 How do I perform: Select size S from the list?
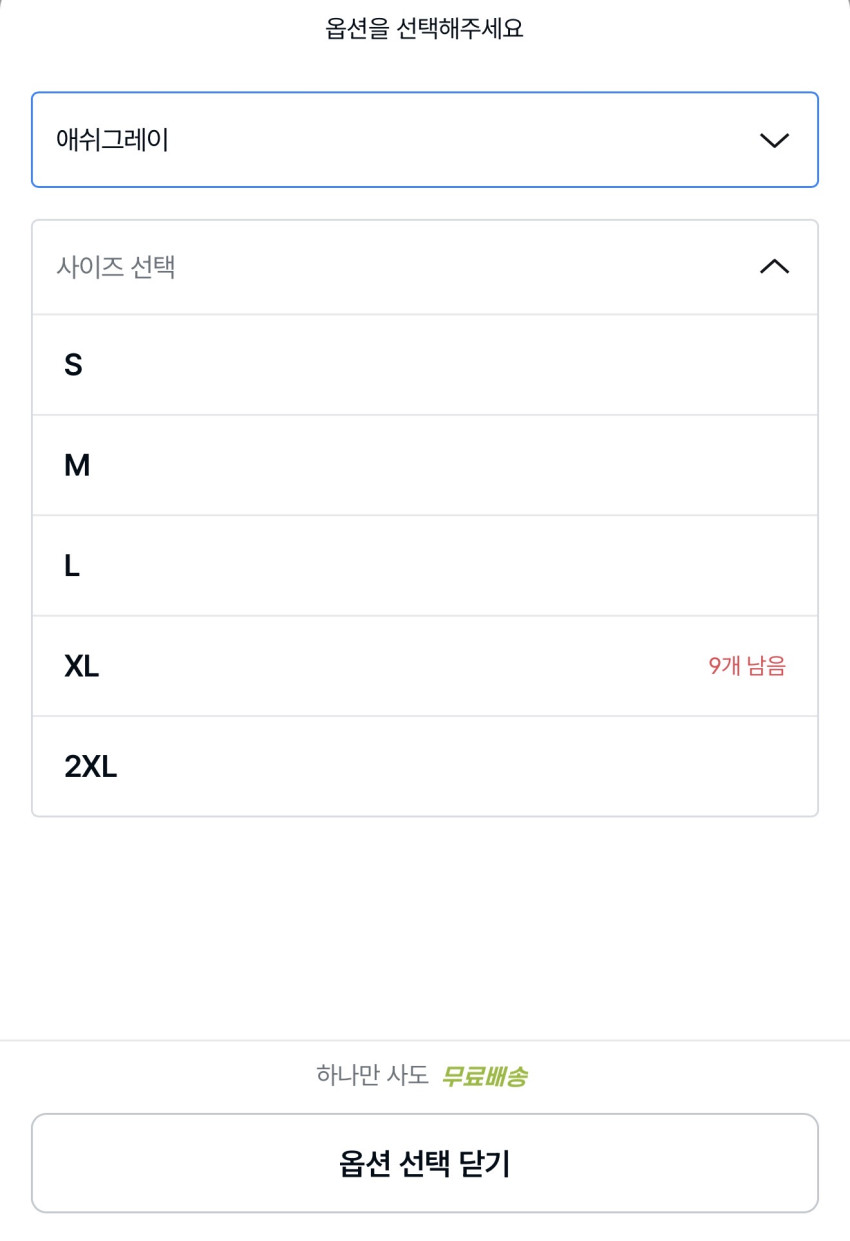tap(73, 365)
